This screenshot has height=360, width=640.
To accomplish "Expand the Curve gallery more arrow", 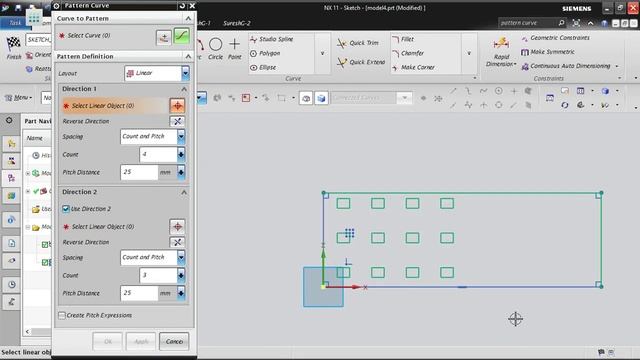I will (322, 53).
